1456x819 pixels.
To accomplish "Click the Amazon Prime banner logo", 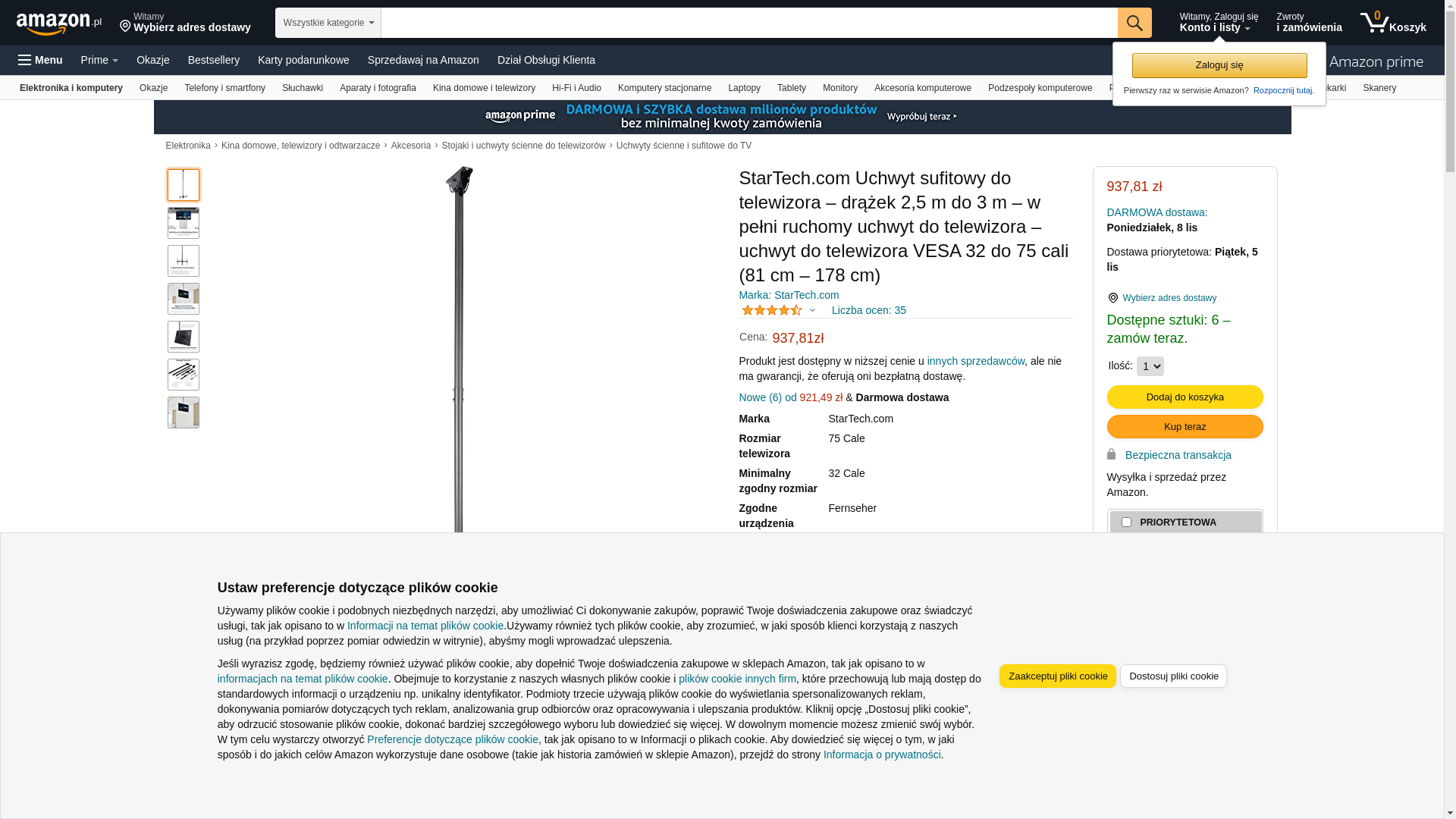I will pyautogui.click(x=519, y=116).
